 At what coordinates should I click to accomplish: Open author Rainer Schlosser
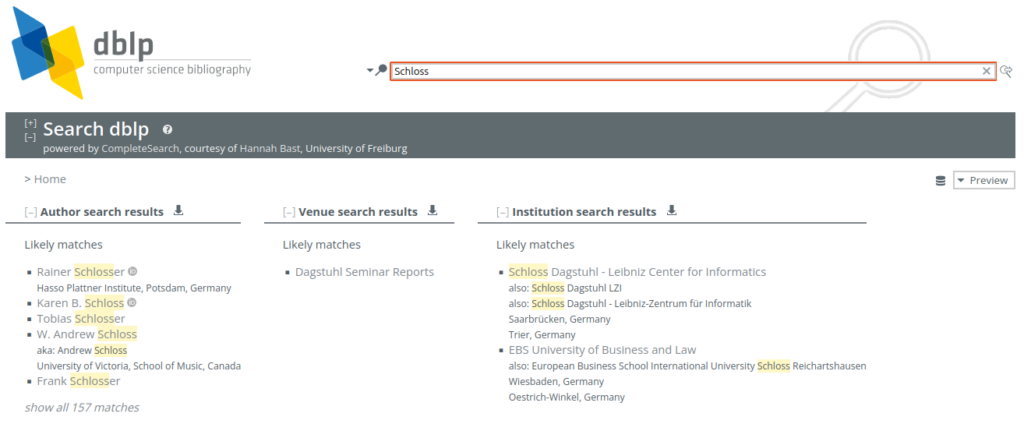80,272
